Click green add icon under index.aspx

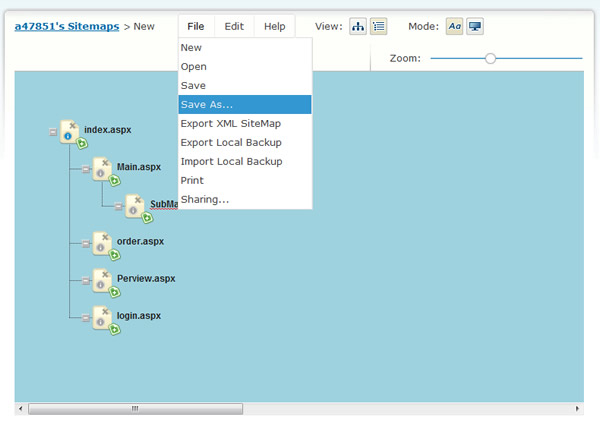click(81, 144)
